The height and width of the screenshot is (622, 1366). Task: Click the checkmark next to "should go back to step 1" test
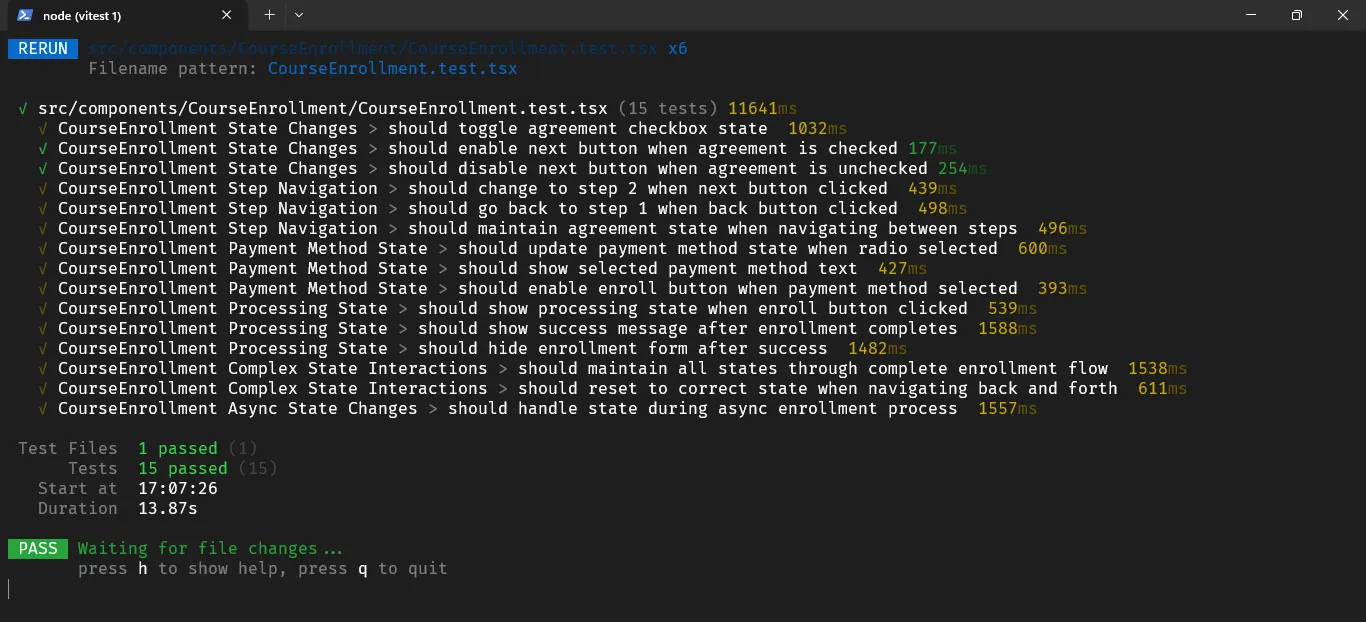point(41,208)
